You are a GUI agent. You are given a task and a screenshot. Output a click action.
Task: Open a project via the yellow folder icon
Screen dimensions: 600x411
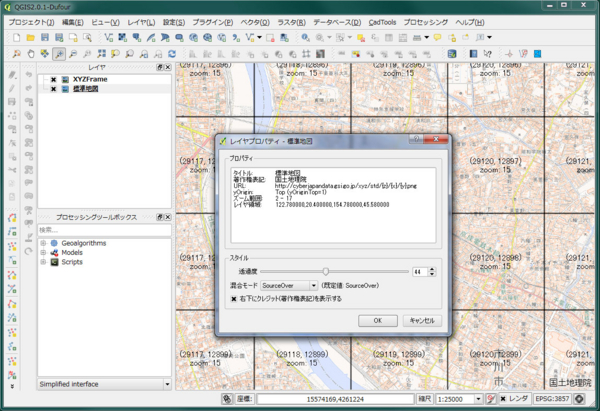(x=31, y=38)
